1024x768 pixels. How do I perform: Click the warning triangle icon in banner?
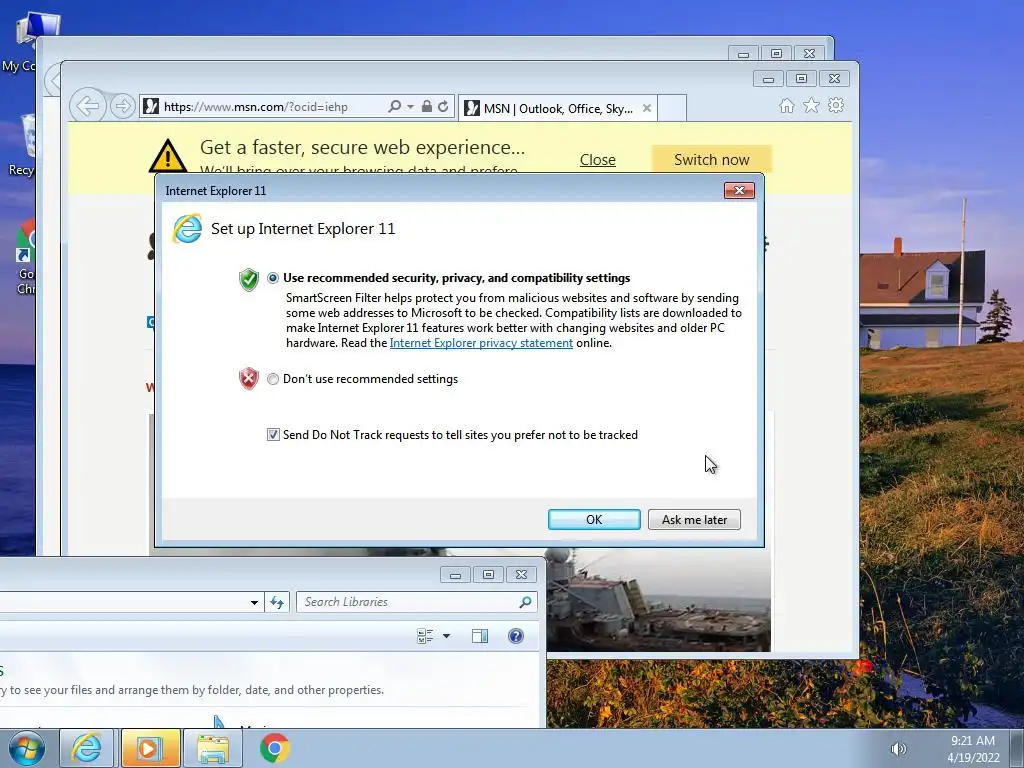(x=168, y=155)
